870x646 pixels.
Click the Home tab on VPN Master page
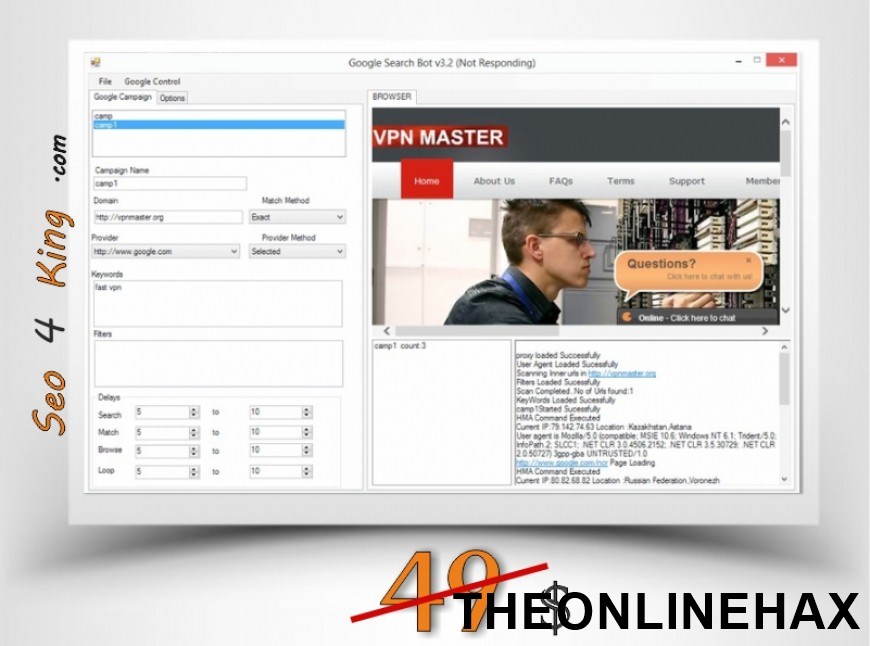pos(427,180)
